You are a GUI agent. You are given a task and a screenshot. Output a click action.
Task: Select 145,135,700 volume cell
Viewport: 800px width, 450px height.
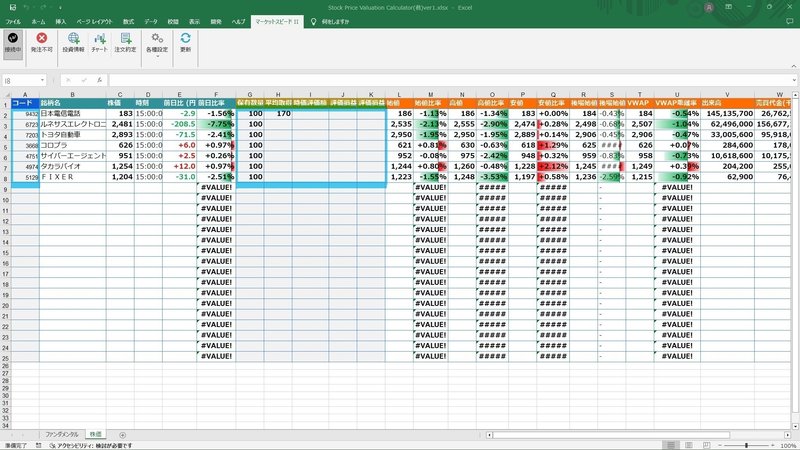coord(728,113)
